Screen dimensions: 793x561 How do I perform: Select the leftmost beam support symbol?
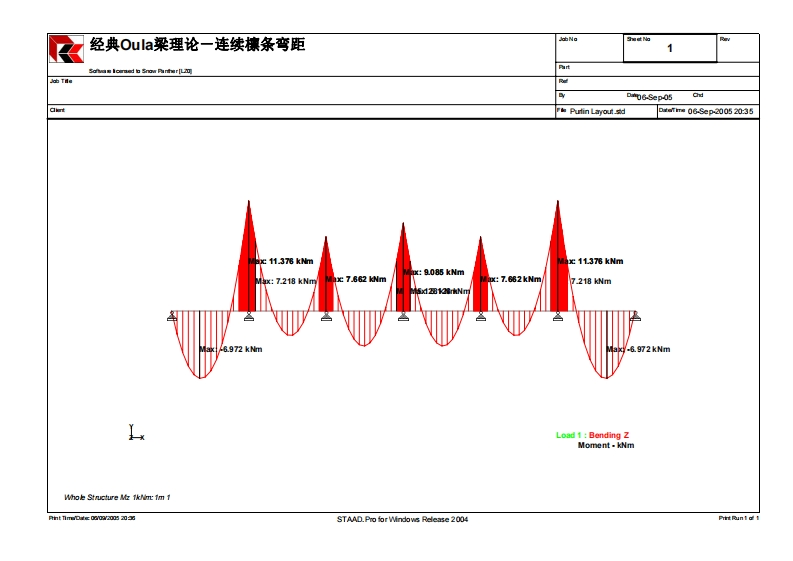tap(172, 317)
